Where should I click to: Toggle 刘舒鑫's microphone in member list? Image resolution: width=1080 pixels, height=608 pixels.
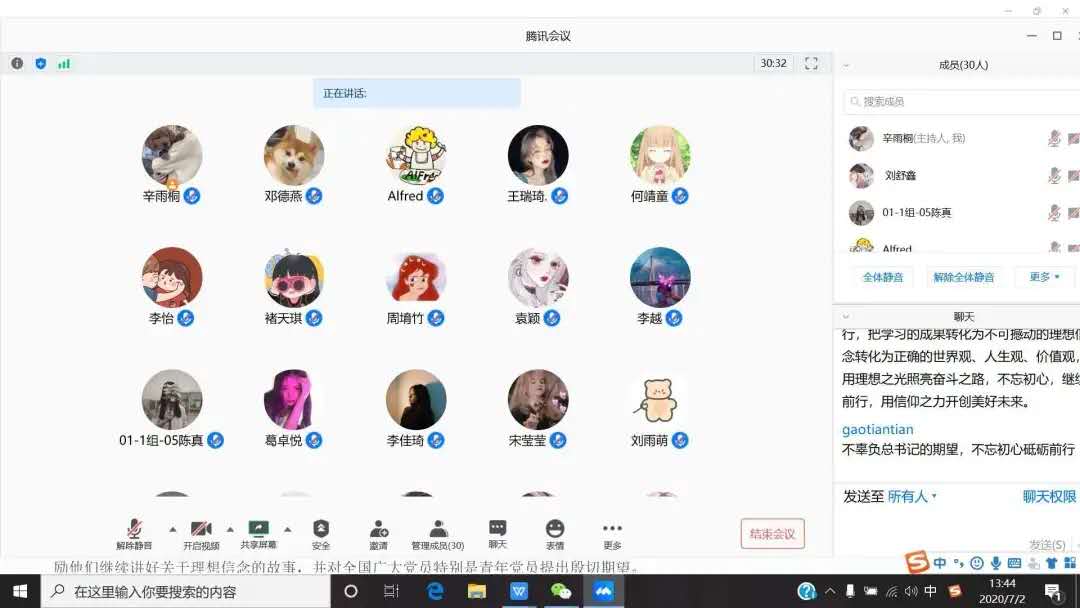1054,176
